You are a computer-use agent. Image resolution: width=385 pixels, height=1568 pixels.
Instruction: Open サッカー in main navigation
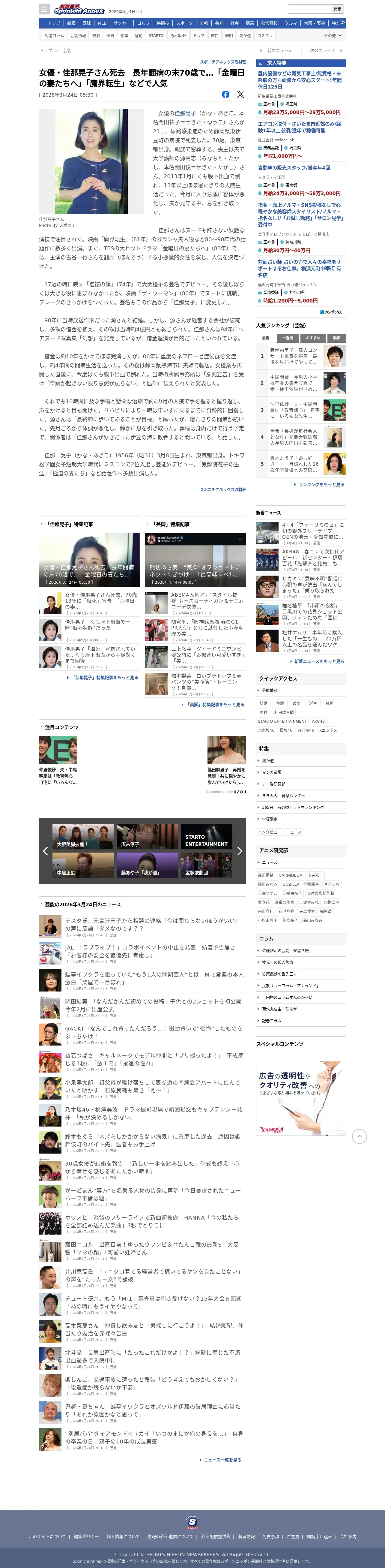(122, 23)
